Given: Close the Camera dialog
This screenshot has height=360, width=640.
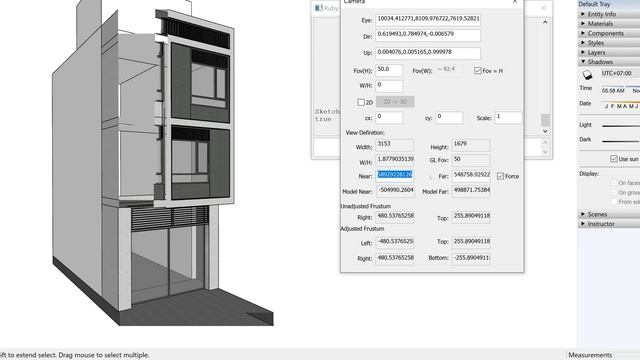Looking at the screenshot, I should 515,2.
